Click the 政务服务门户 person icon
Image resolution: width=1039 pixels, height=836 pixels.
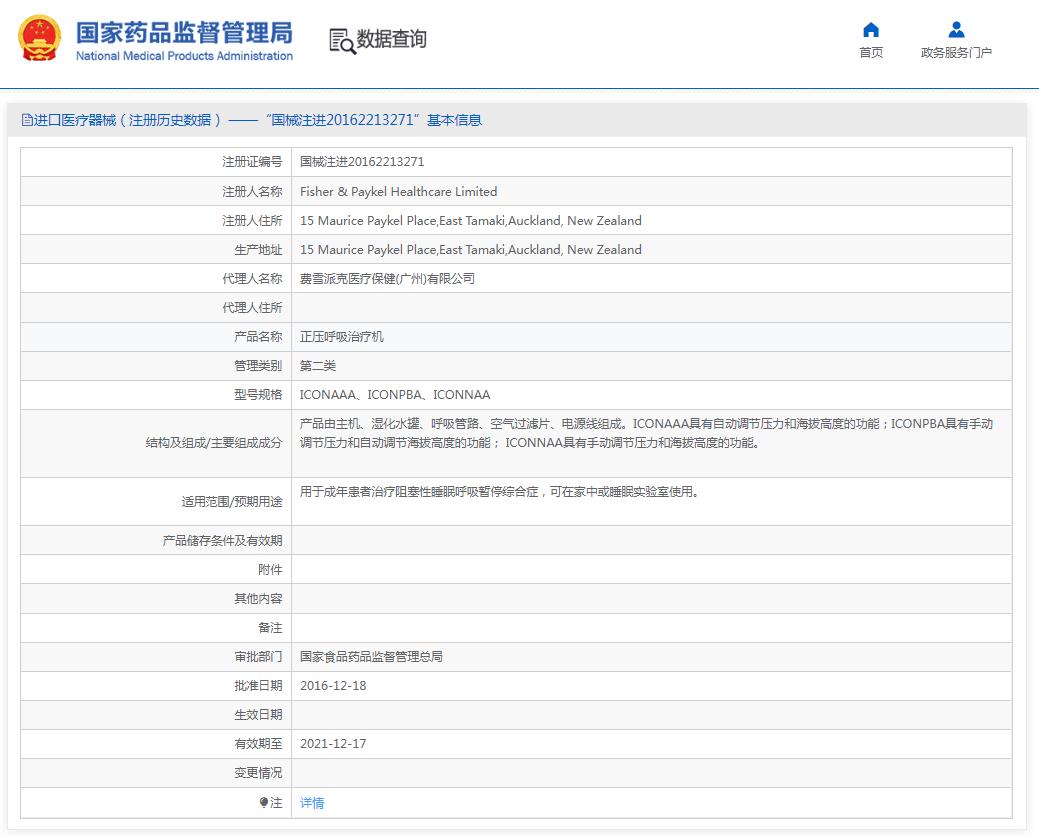(x=956, y=30)
